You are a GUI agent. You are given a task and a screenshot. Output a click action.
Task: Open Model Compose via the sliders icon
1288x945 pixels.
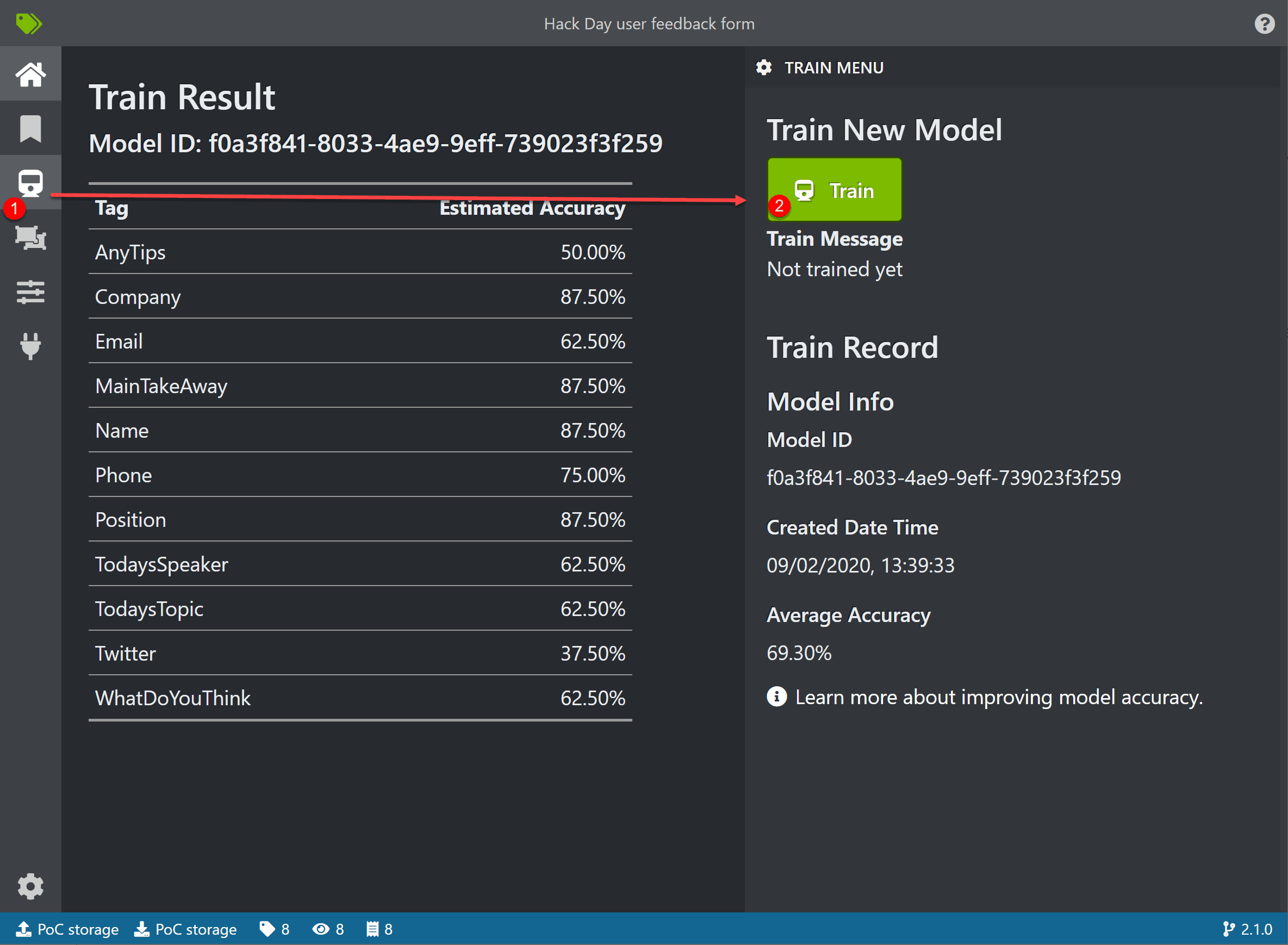31,293
